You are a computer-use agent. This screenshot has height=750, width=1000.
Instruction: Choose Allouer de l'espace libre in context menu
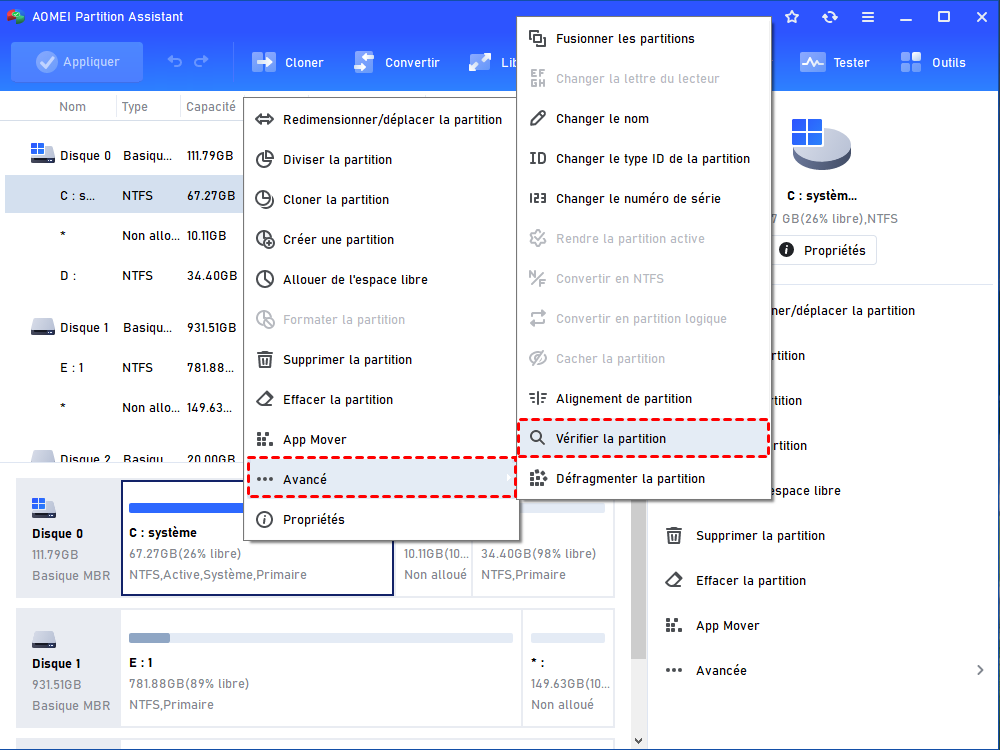click(x=381, y=279)
